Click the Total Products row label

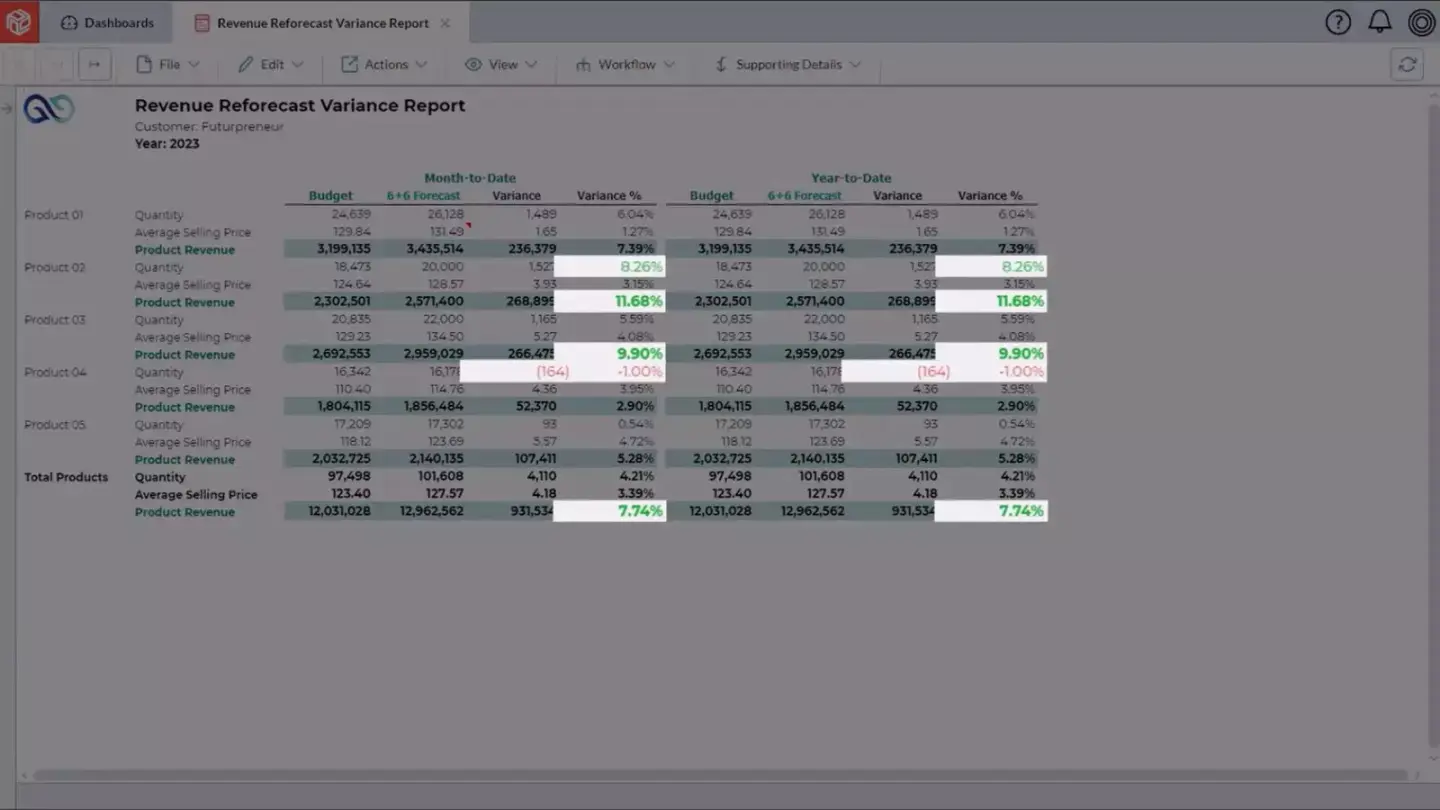[x=66, y=477]
